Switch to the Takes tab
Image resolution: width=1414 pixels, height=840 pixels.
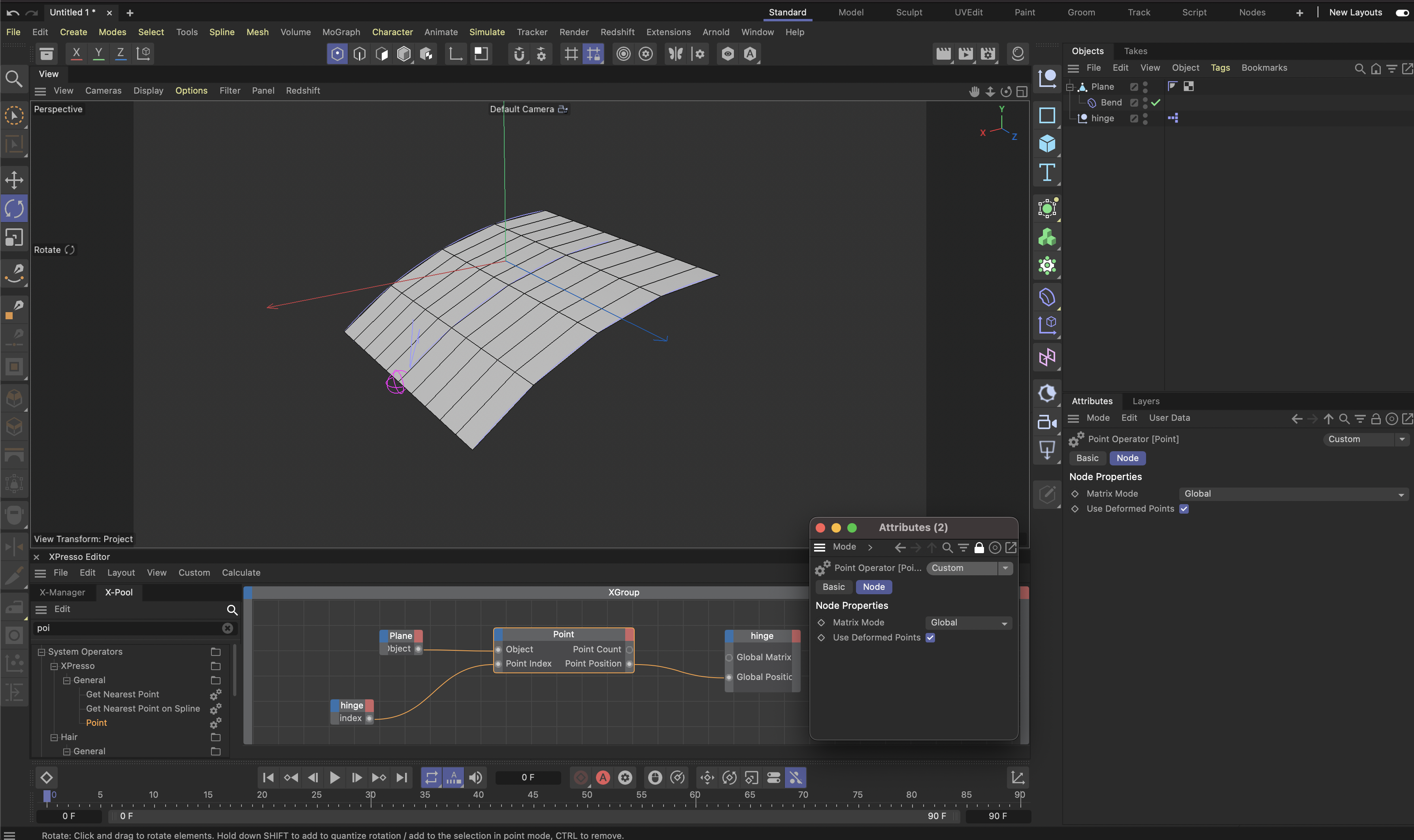tap(1135, 51)
